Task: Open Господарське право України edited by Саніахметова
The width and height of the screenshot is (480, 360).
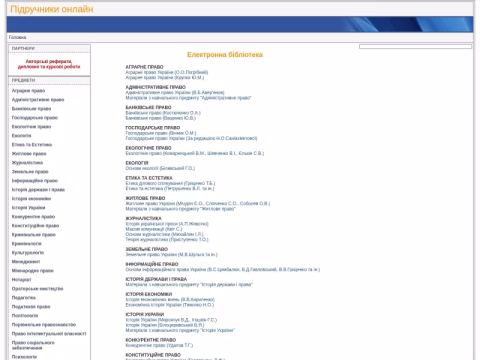Action: 191,138
